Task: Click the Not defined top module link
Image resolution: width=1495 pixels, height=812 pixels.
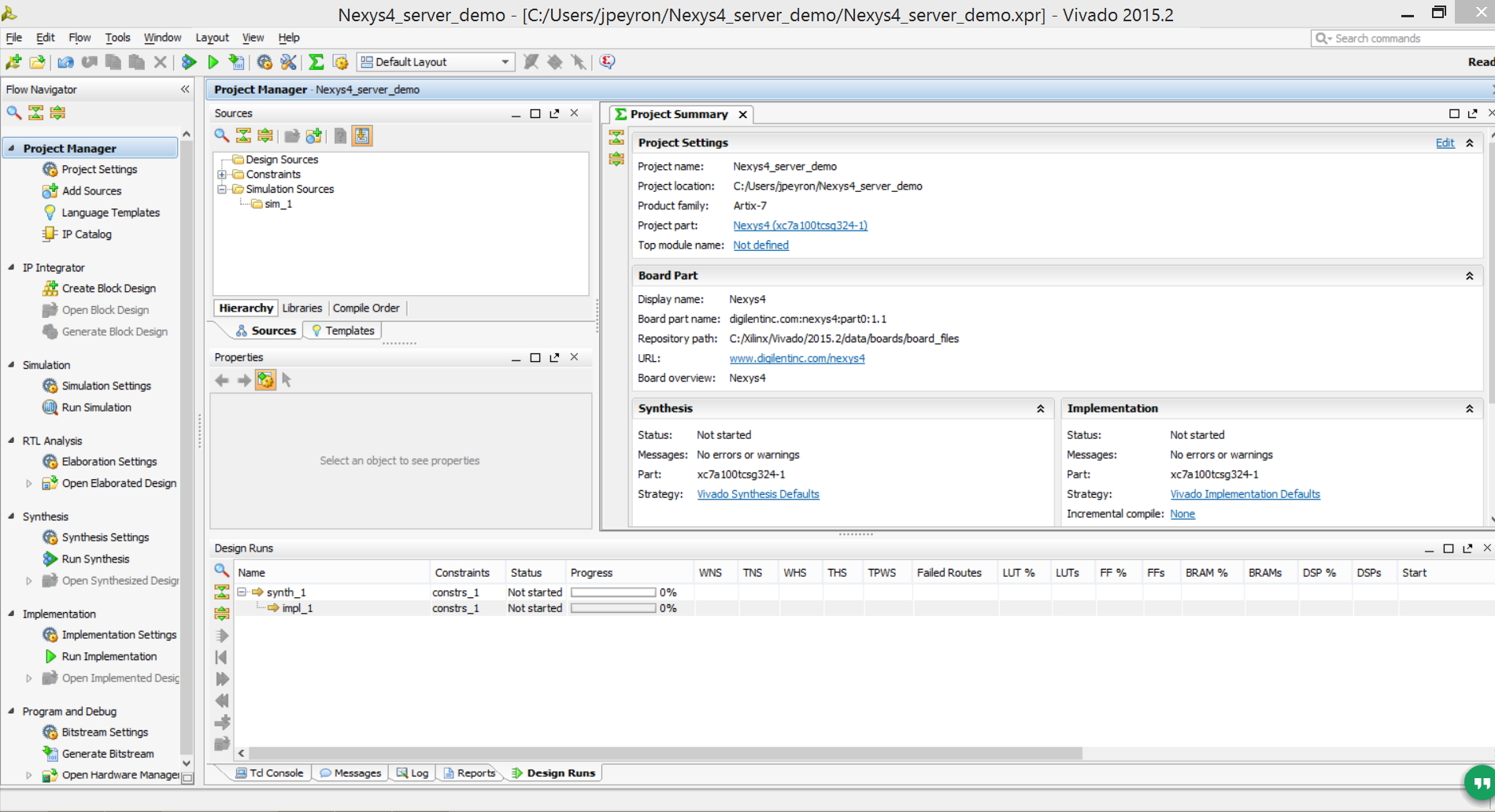Action: 760,245
